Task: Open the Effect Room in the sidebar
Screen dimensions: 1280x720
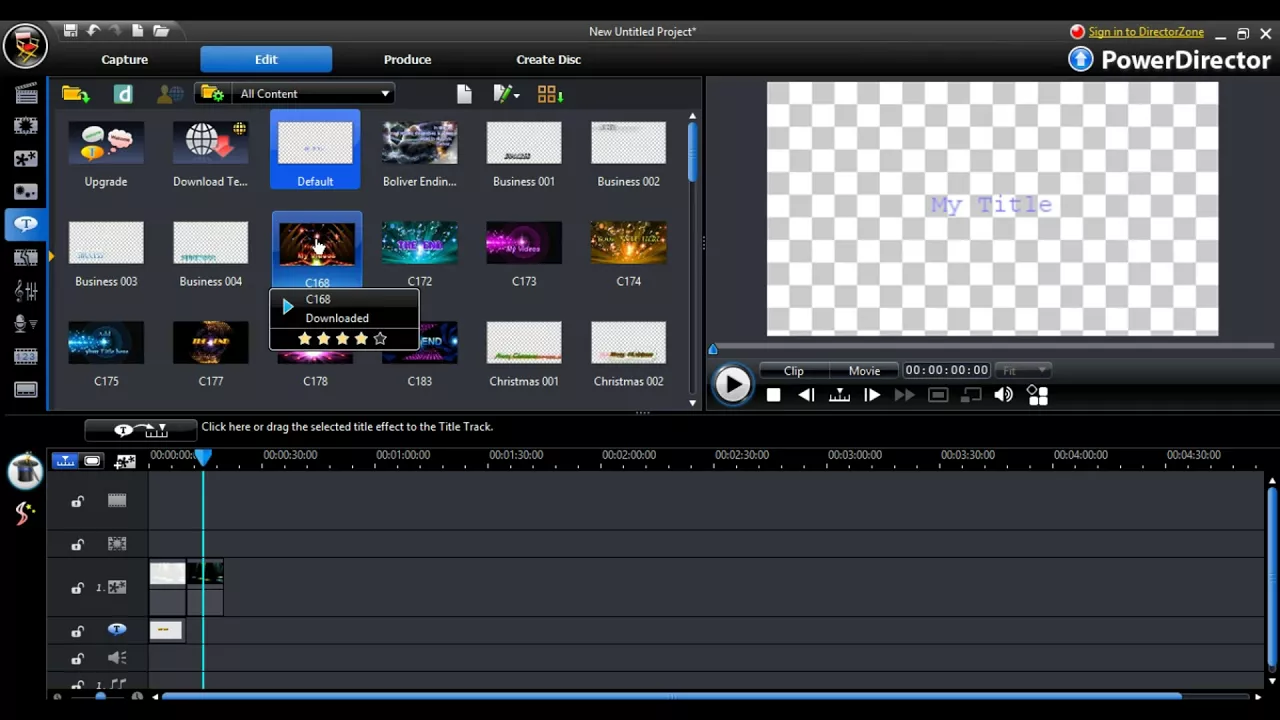Action: pos(26,126)
